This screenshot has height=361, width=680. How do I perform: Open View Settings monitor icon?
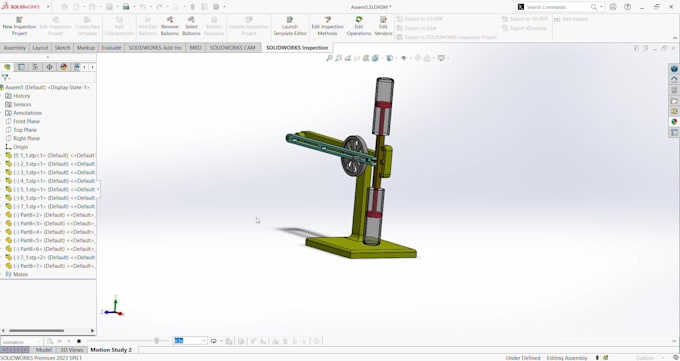pos(441,58)
